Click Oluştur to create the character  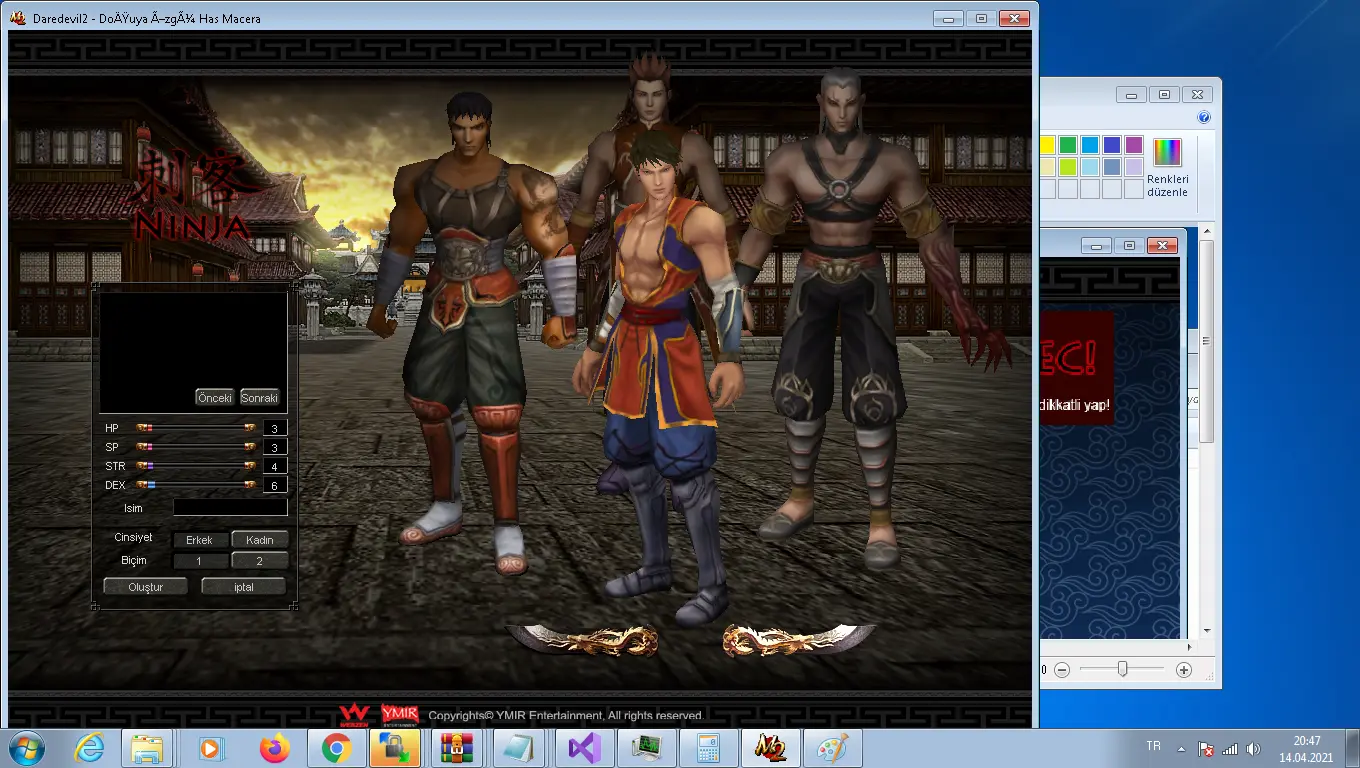(146, 587)
